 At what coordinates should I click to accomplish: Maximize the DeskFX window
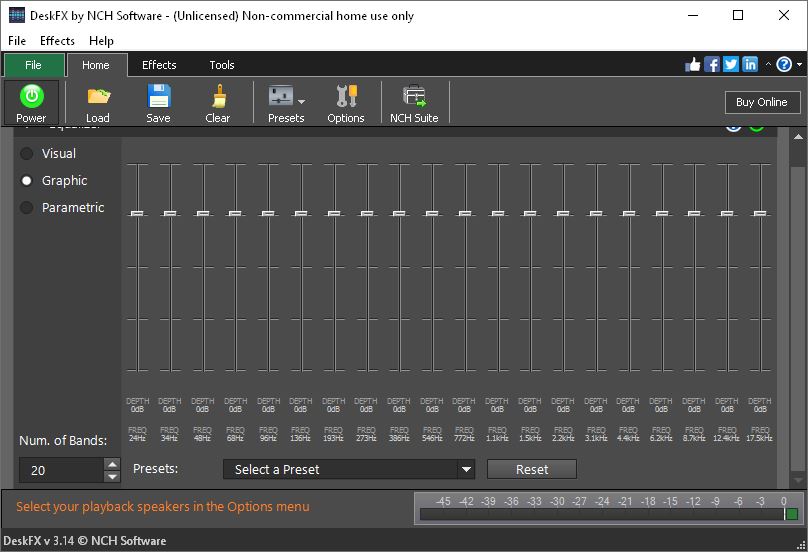pyautogui.click(x=738, y=15)
